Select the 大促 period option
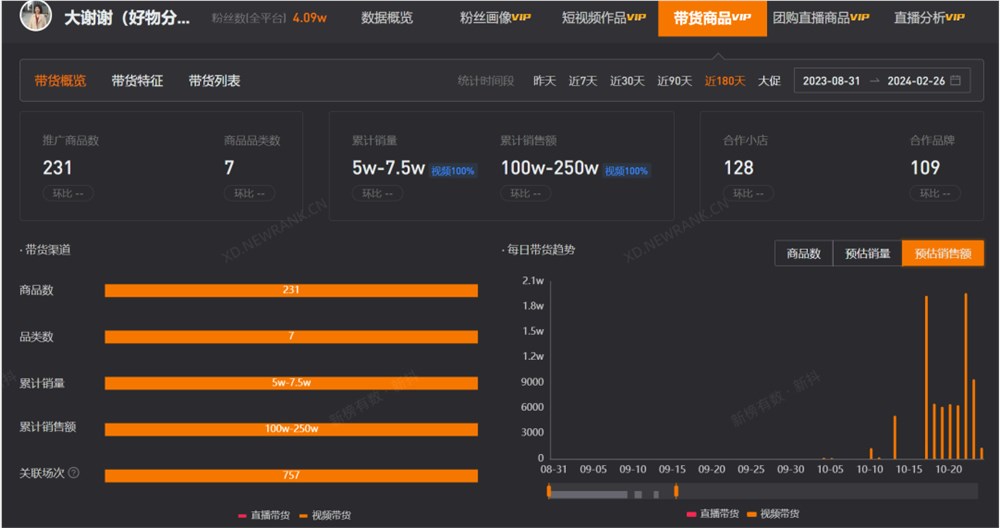 pos(769,81)
